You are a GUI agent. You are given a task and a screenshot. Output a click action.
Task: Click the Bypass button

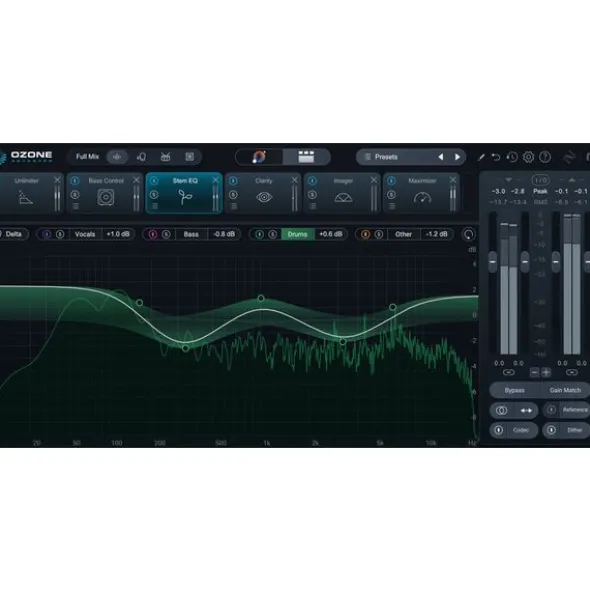pos(515,390)
